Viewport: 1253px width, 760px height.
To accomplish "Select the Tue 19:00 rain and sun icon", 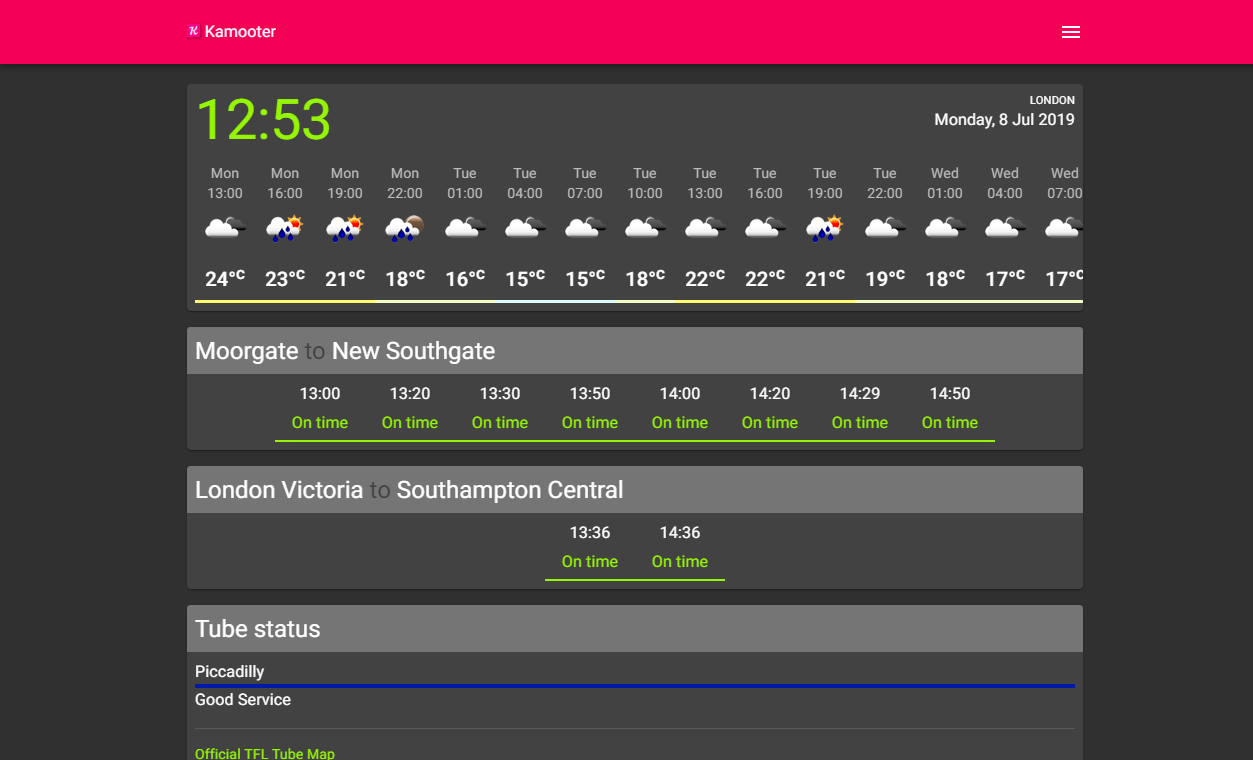I will [x=825, y=229].
